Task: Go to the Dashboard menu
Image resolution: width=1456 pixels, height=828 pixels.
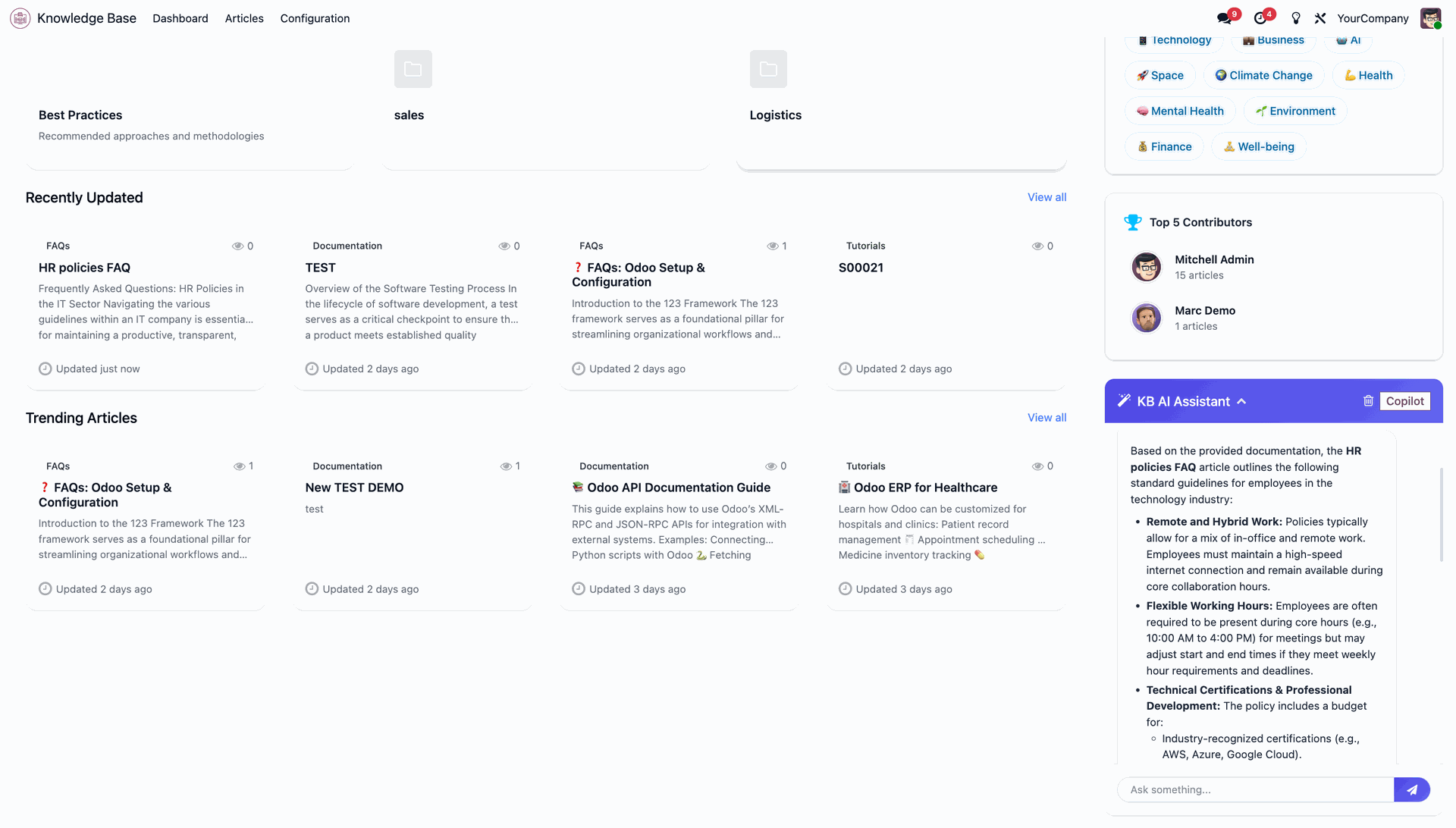Action: [x=180, y=18]
